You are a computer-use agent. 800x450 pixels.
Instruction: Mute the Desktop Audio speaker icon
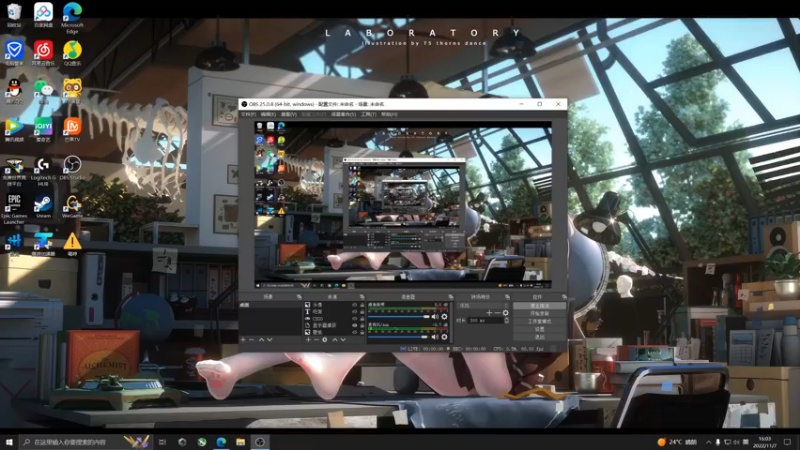tap(435, 317)
